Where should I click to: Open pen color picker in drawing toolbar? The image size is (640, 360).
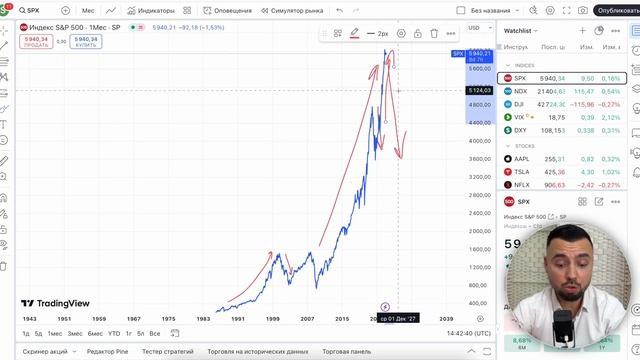tap(354, 33)
